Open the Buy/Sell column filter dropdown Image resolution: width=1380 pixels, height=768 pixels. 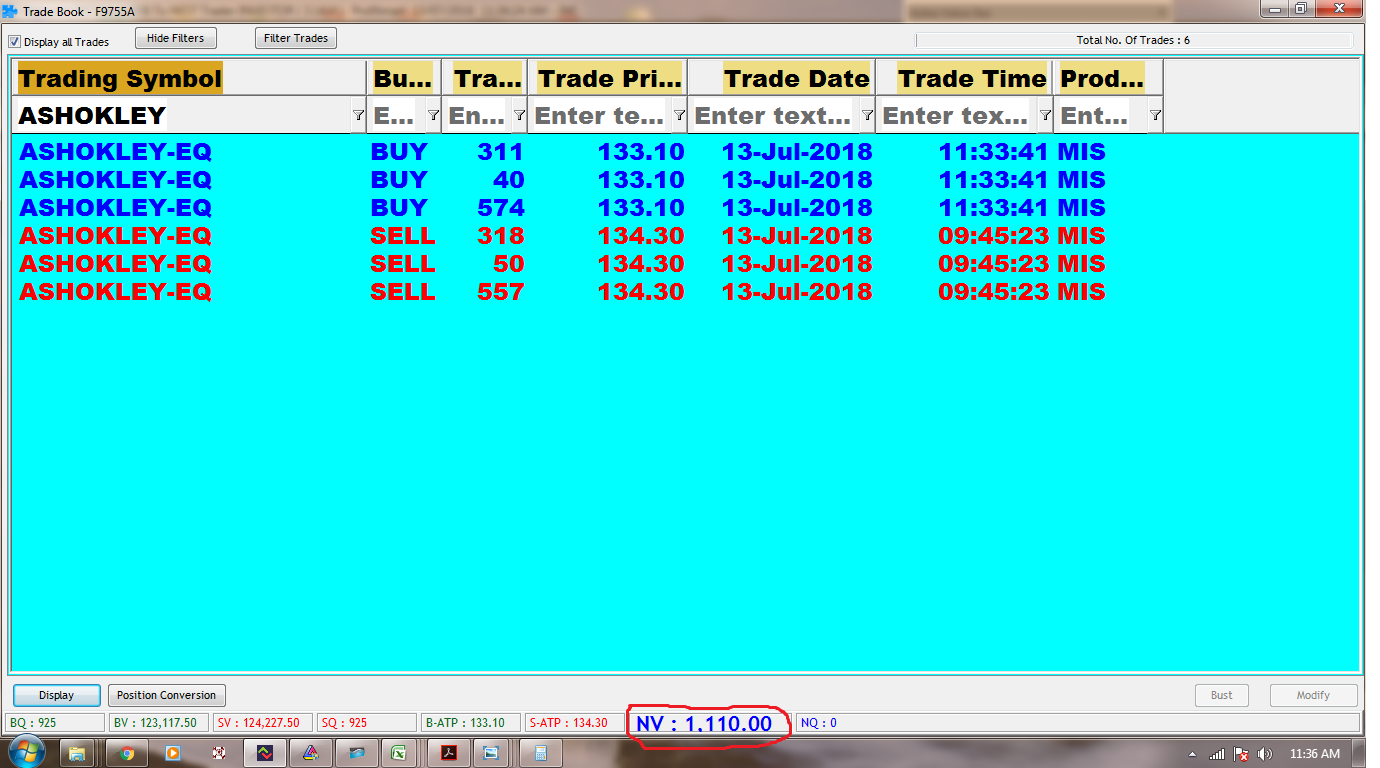tap(433, 115)
